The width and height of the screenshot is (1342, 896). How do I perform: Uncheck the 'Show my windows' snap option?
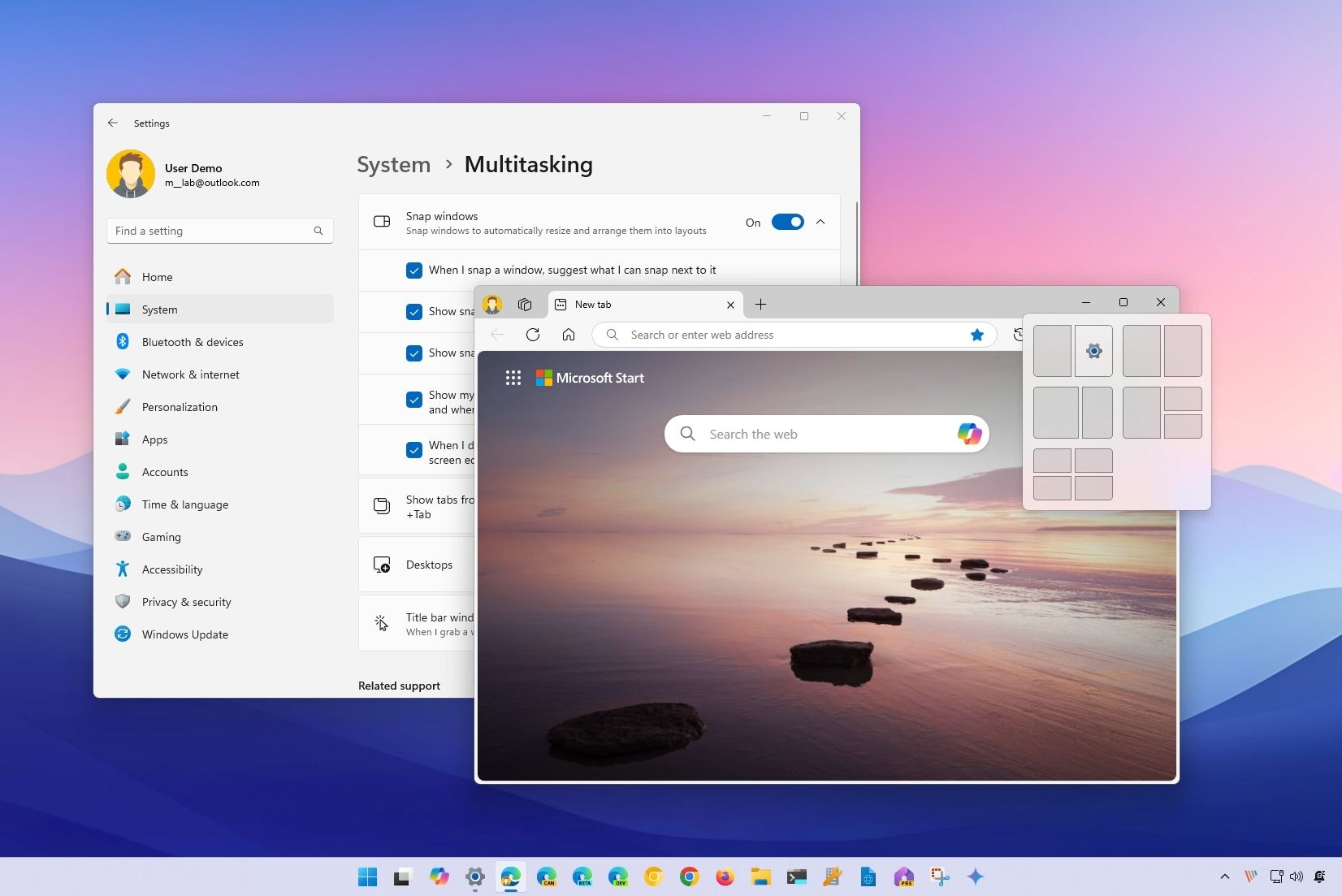tap(413, 400)
